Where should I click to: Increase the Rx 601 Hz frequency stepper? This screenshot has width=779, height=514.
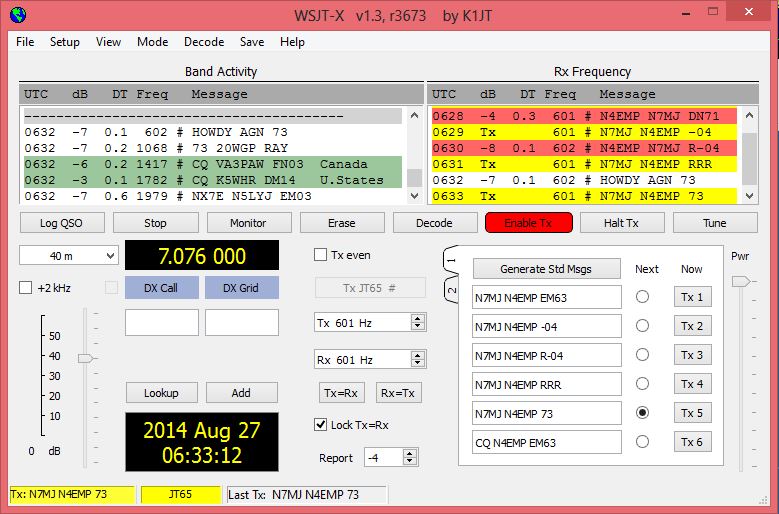[418, 355]
